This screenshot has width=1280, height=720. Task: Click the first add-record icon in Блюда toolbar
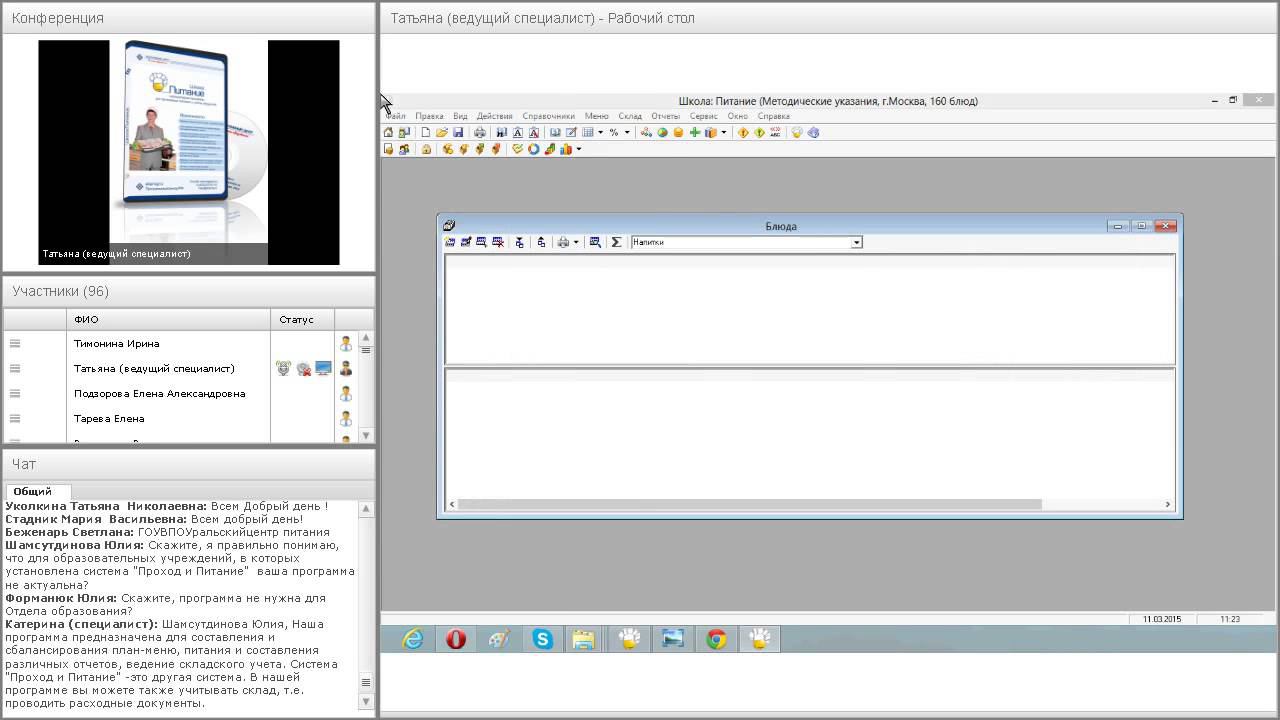pos(450,242)
